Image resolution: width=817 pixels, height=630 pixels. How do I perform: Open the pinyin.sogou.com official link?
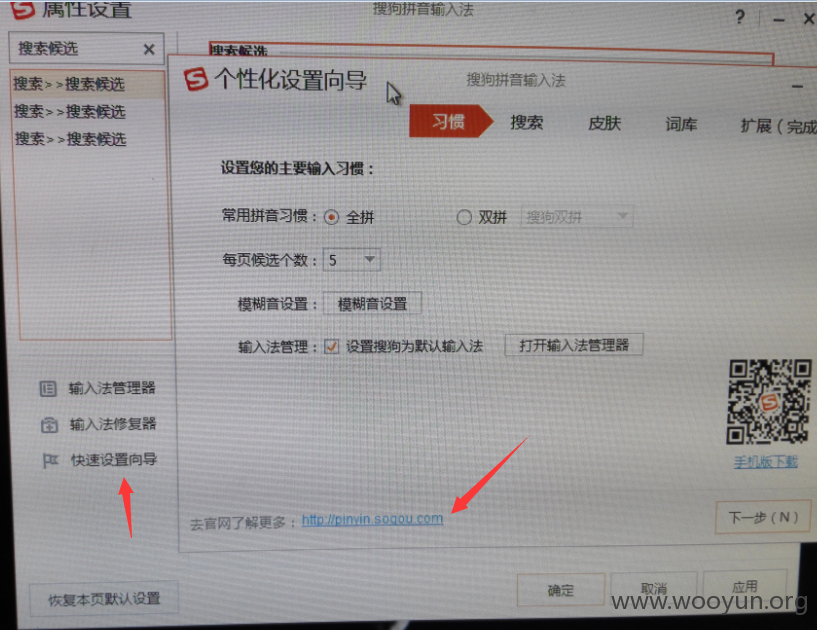pos(373,519)
